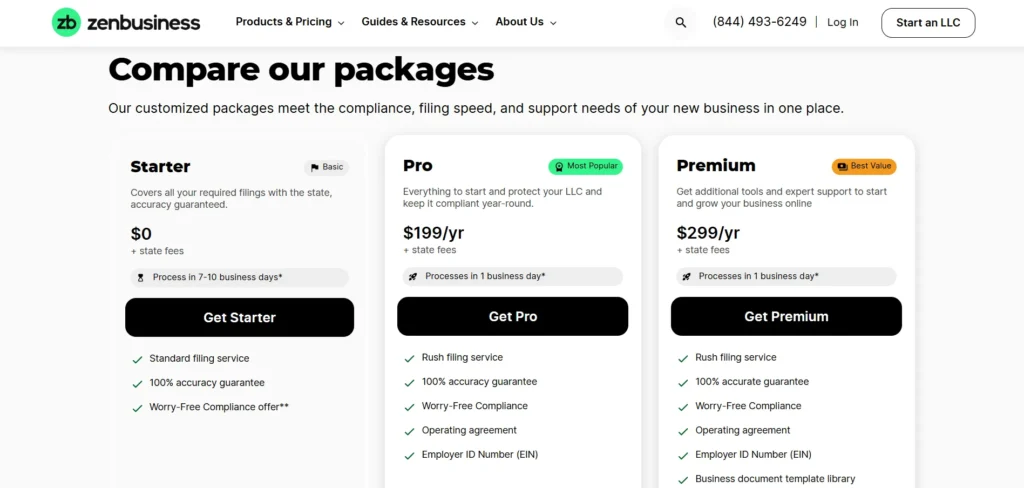
Task: Click the Most Popular badge icon
Action: [558, 166]
